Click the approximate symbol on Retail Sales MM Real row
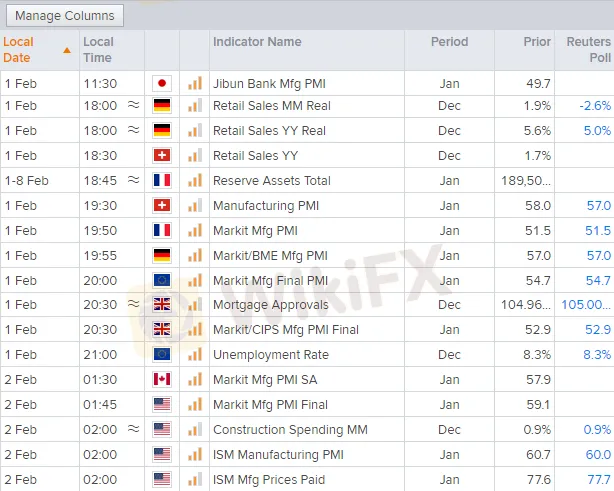614x491 pixels. click(x=133, y=106)
